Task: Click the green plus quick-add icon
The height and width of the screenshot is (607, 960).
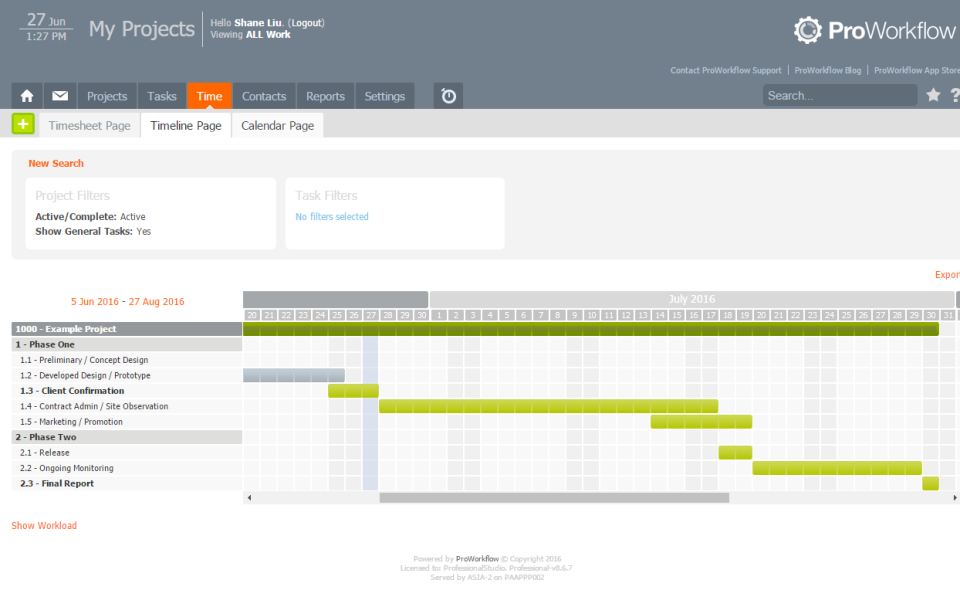Action: point(21,123)
